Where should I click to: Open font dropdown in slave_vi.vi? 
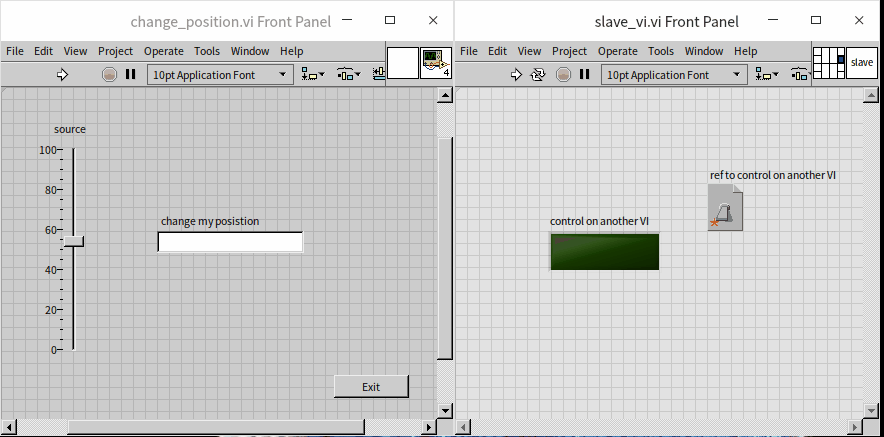(x=674, y=74)
